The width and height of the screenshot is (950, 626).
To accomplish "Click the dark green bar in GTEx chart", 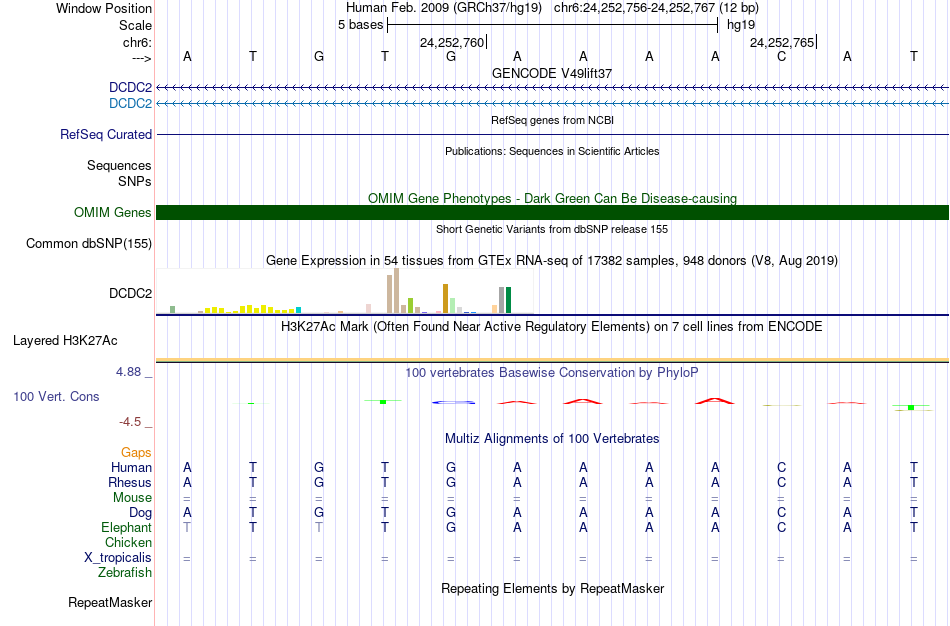I will pos(509,300).
